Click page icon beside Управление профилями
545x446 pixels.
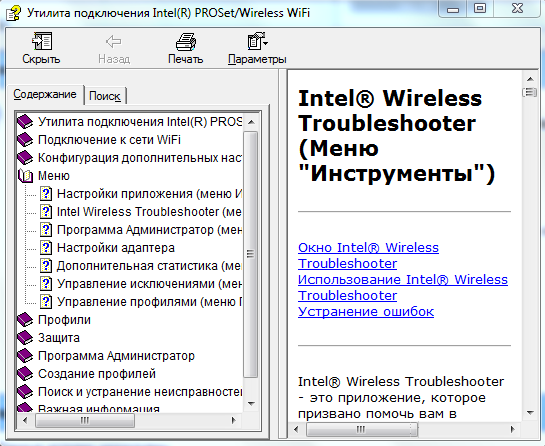46,302
